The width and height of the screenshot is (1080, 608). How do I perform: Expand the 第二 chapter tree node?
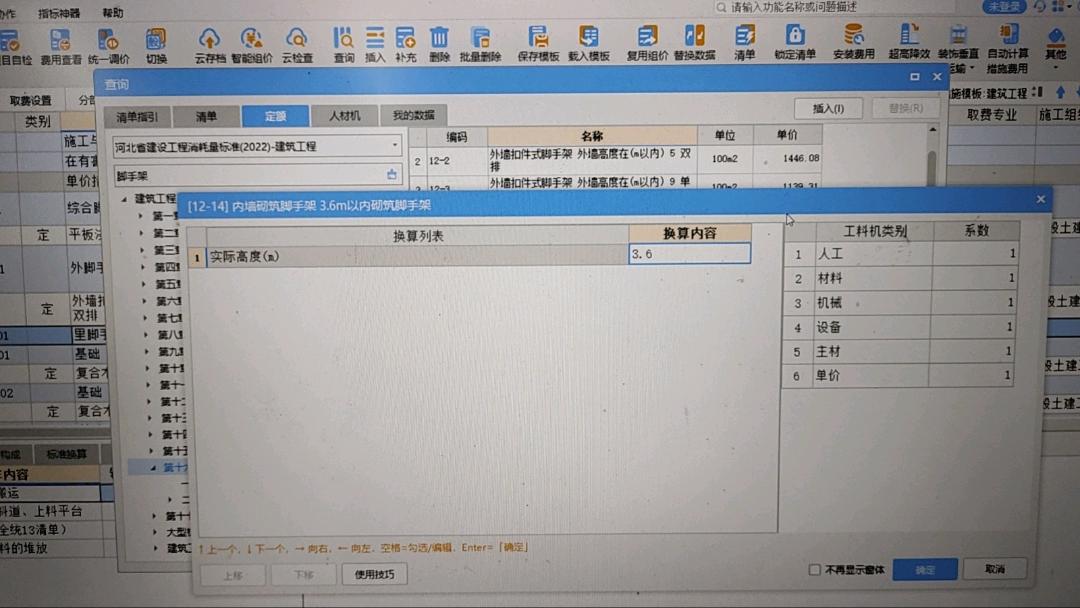click(141, 233)
